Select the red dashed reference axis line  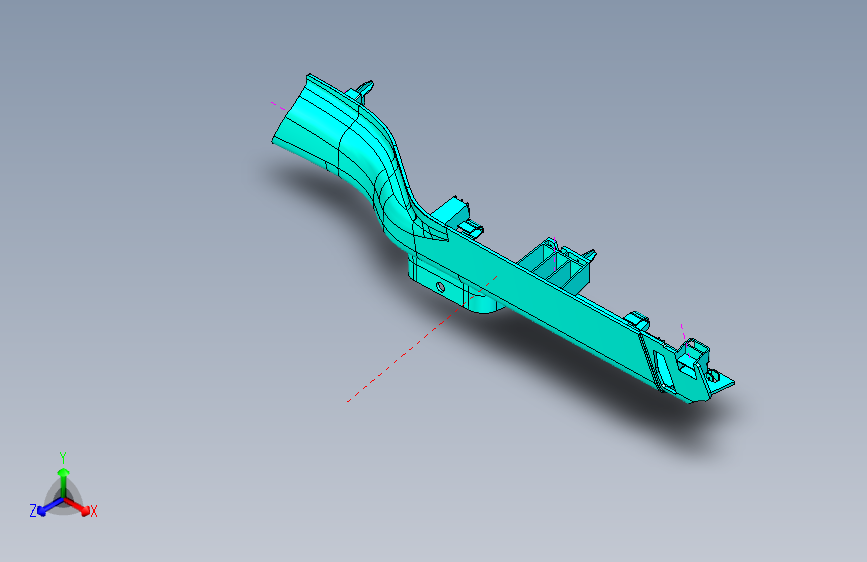coord(422,339)
